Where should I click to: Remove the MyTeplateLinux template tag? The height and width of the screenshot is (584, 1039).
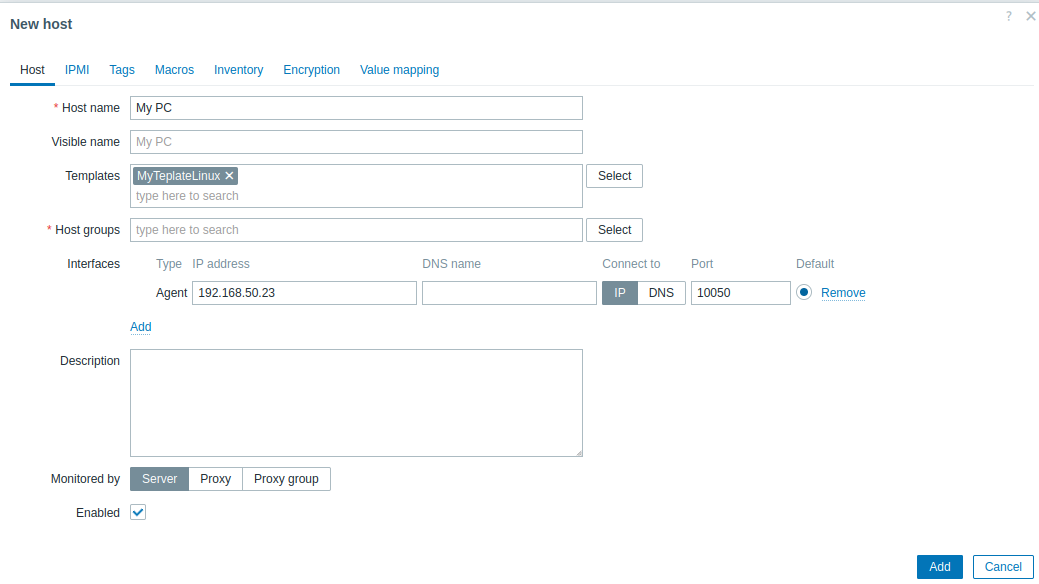[x=229, y=176]
